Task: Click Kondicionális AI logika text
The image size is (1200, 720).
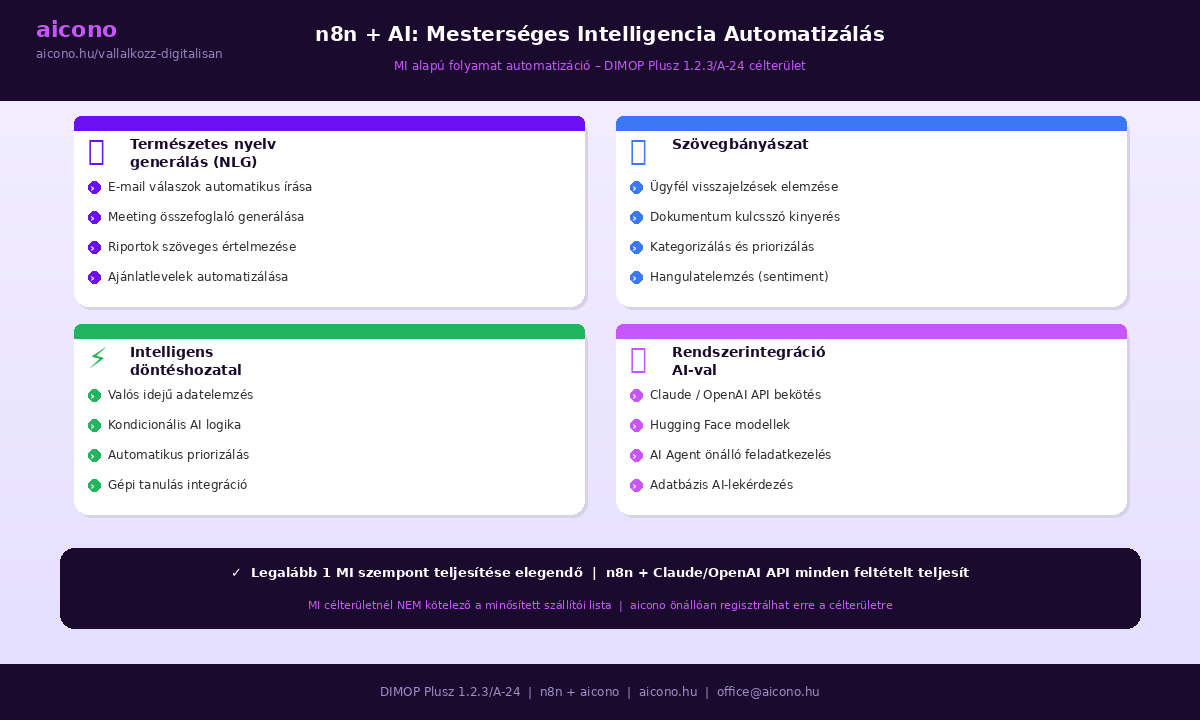Action: tap(174, 425)
